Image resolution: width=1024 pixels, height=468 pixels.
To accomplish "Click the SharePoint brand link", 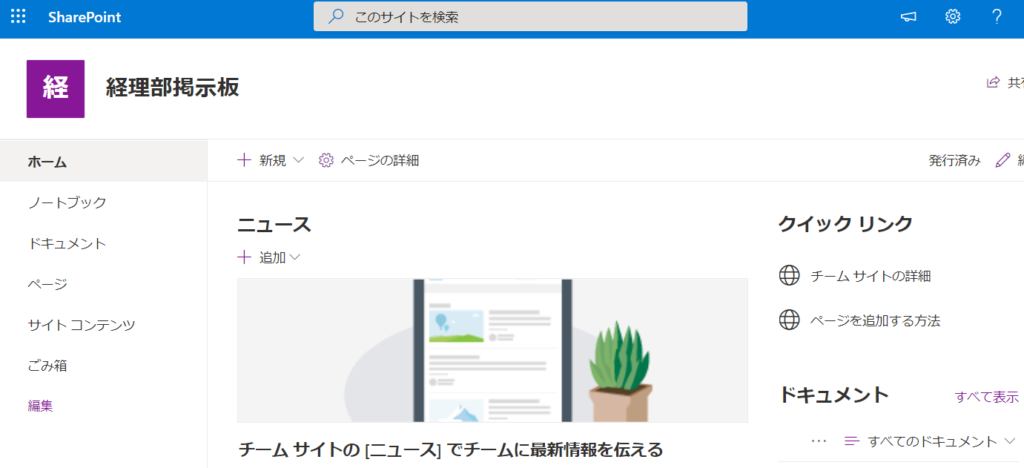I will (84, 18).
